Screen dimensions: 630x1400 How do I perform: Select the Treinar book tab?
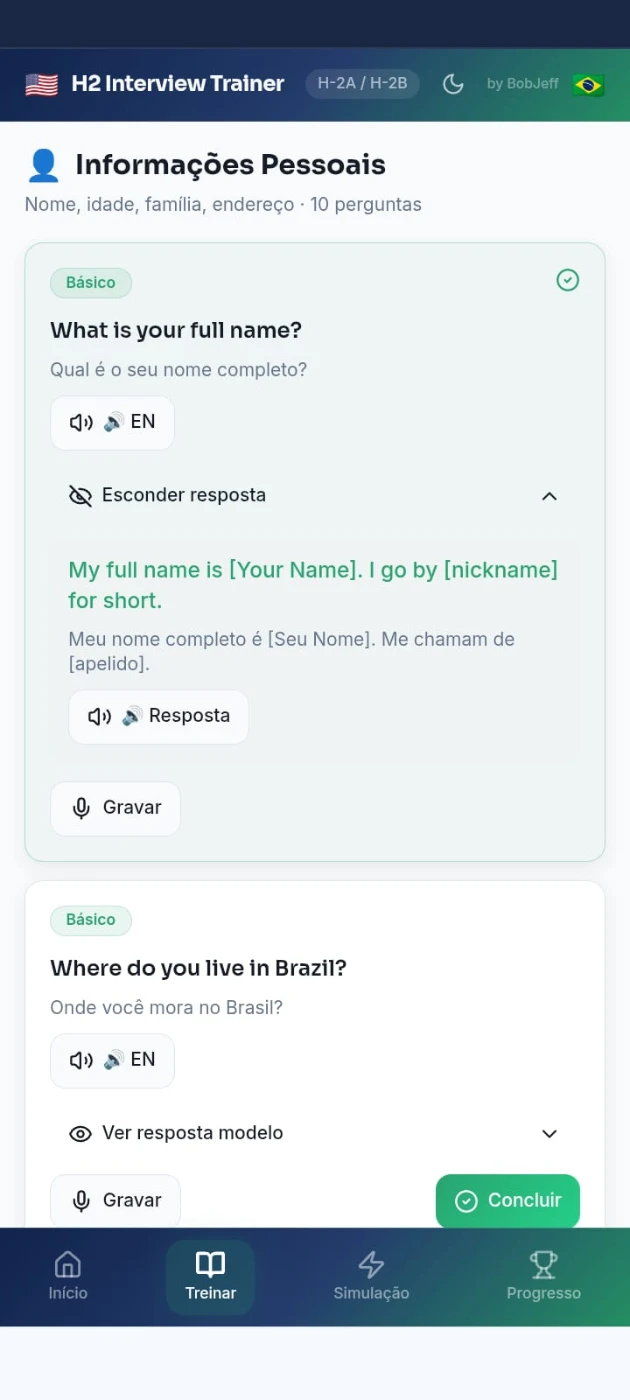210,1276
